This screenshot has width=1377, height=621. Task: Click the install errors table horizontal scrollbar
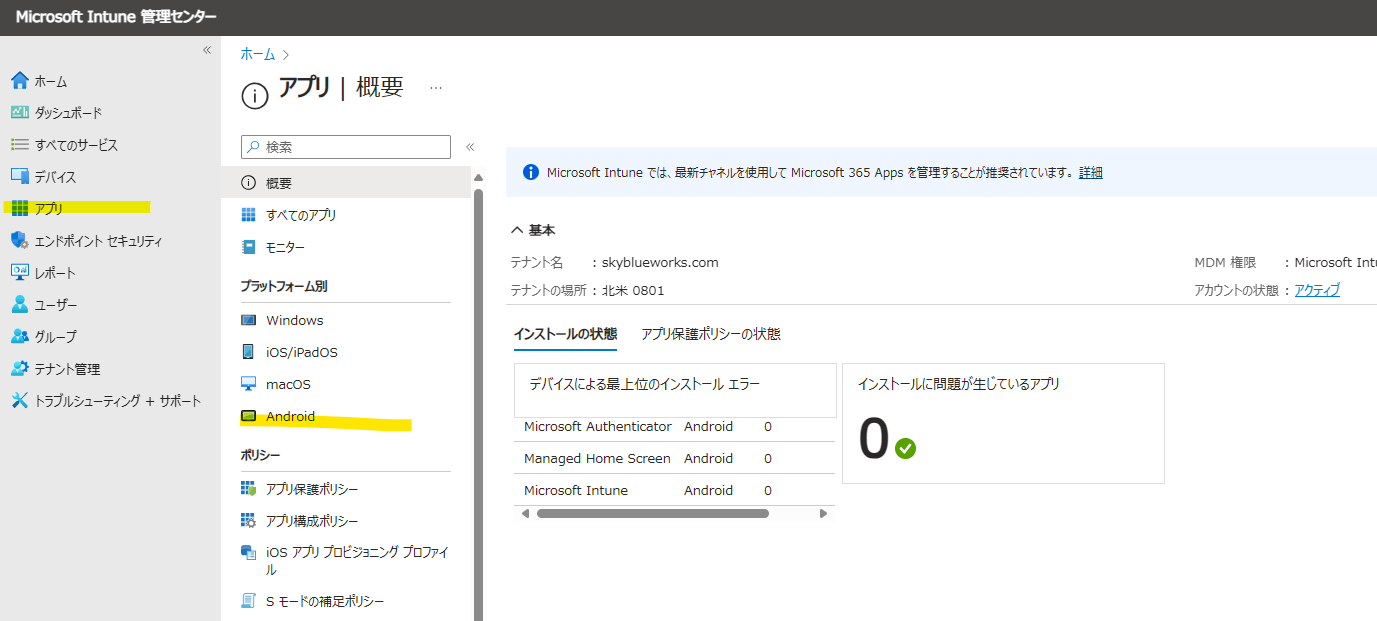653,513
